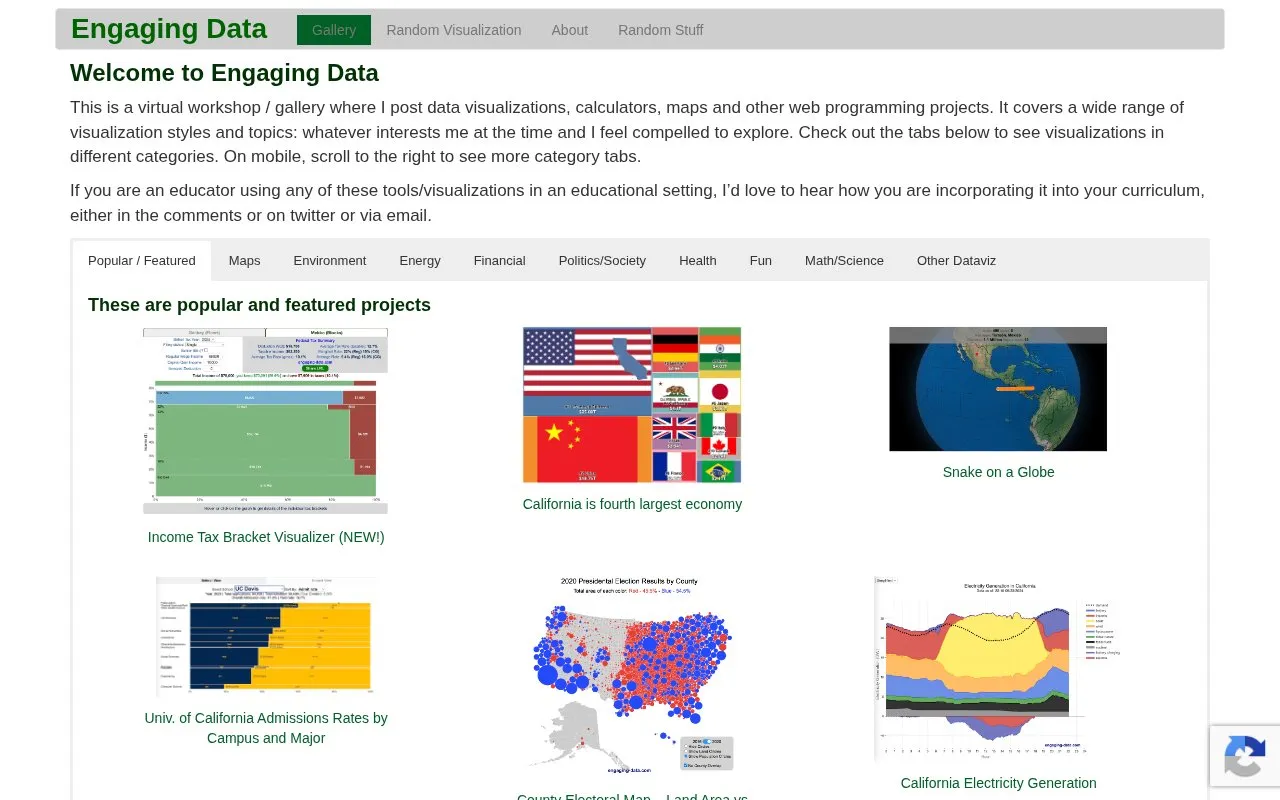Image resolution: width=1280 pixels, height=800 pixels.
Task: Switch to the Maps tab
Action: click(244, 261)
